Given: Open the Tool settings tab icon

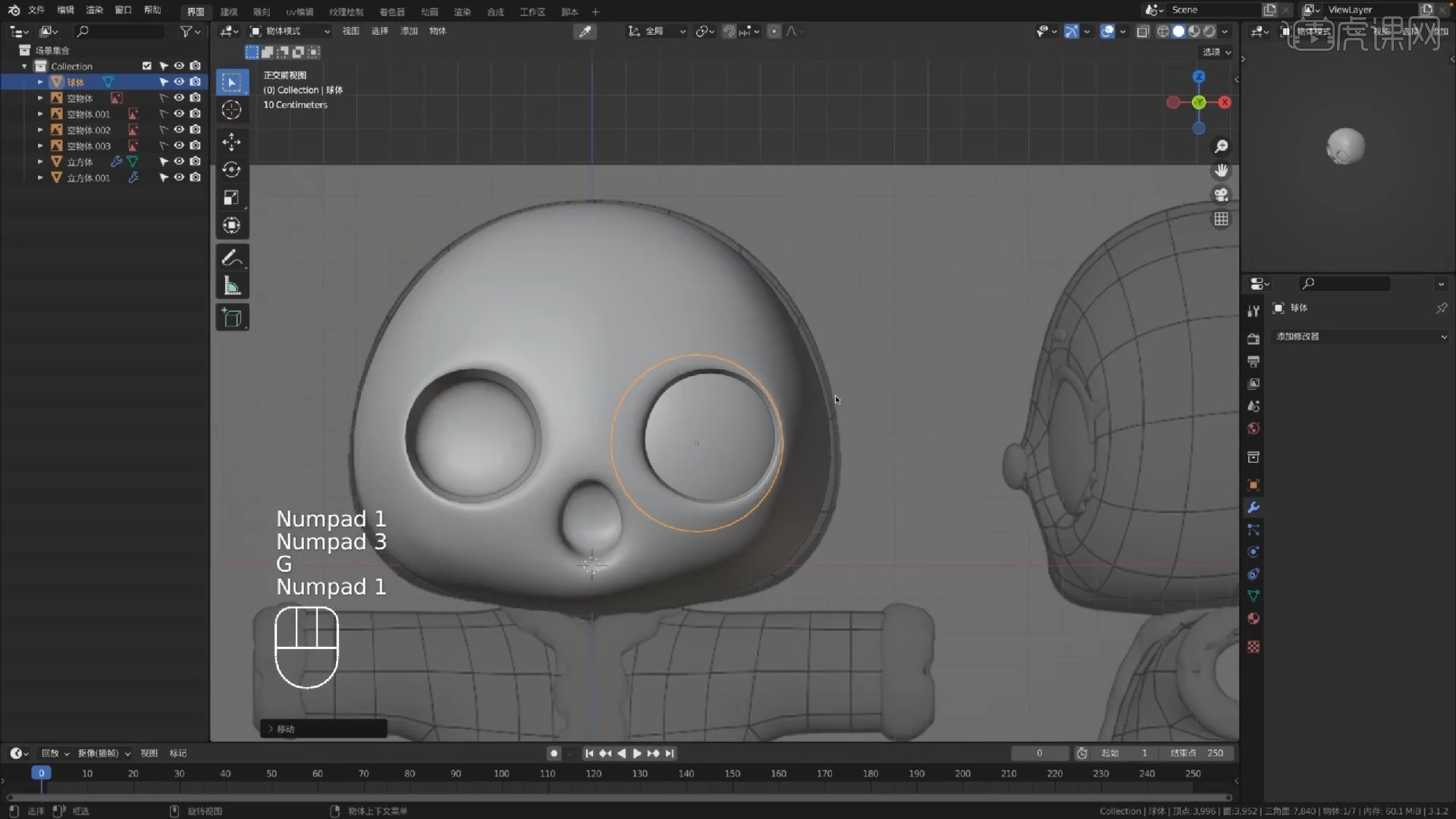Looking at the screenshot, I should click(1254, 311).
